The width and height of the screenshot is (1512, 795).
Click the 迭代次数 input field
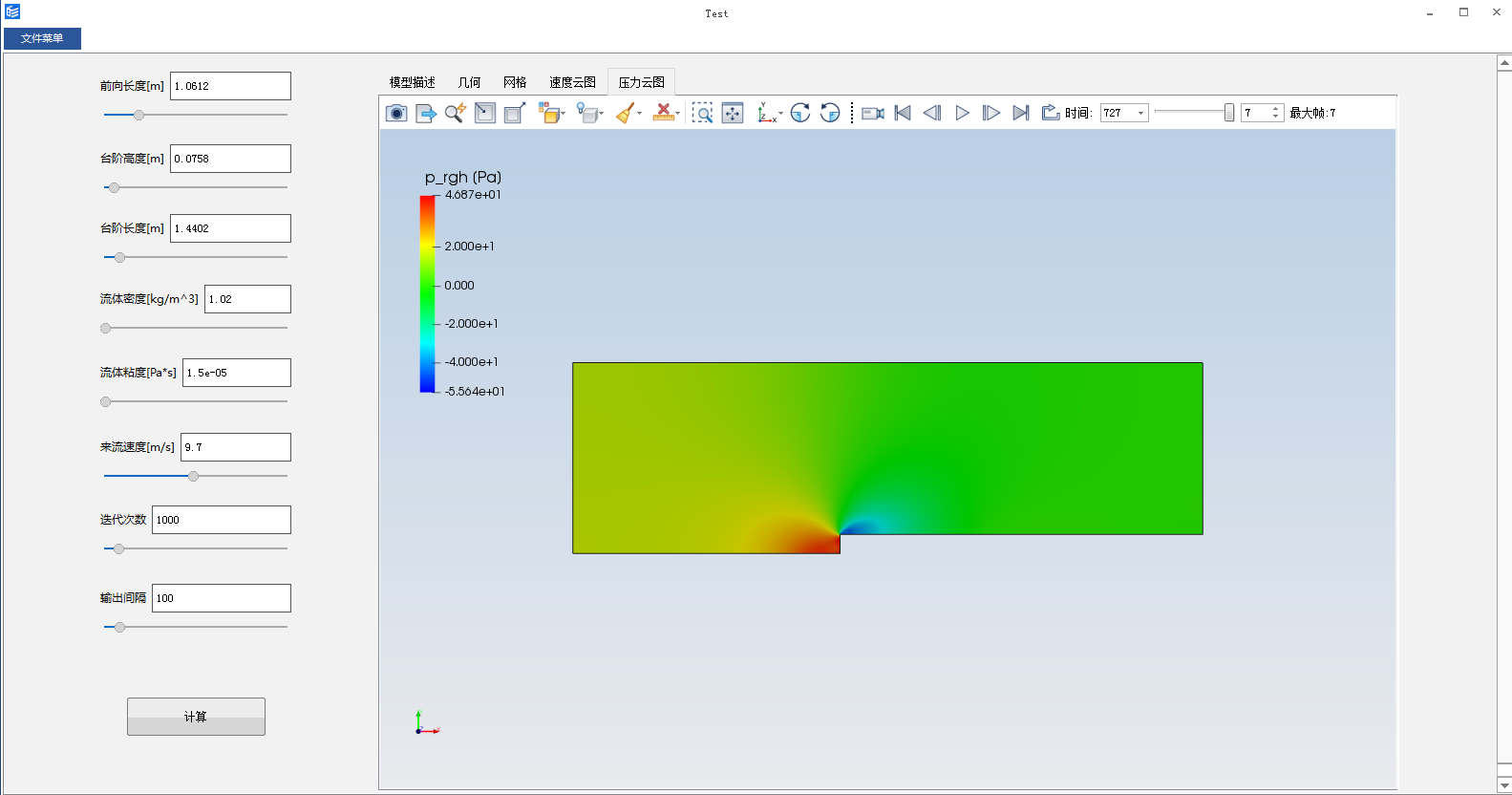222,520
